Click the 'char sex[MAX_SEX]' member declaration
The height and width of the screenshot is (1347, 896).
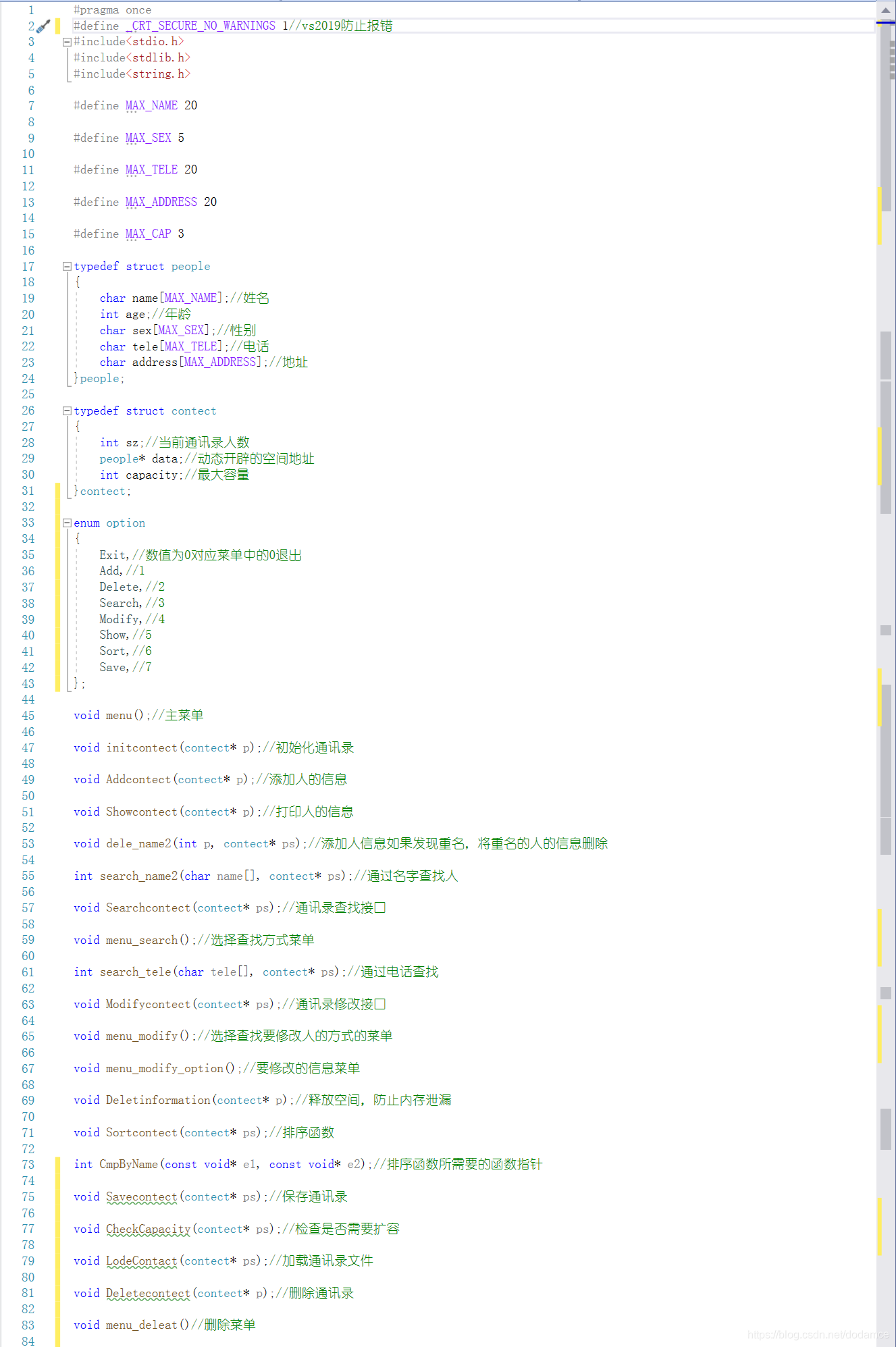(155, 331)
